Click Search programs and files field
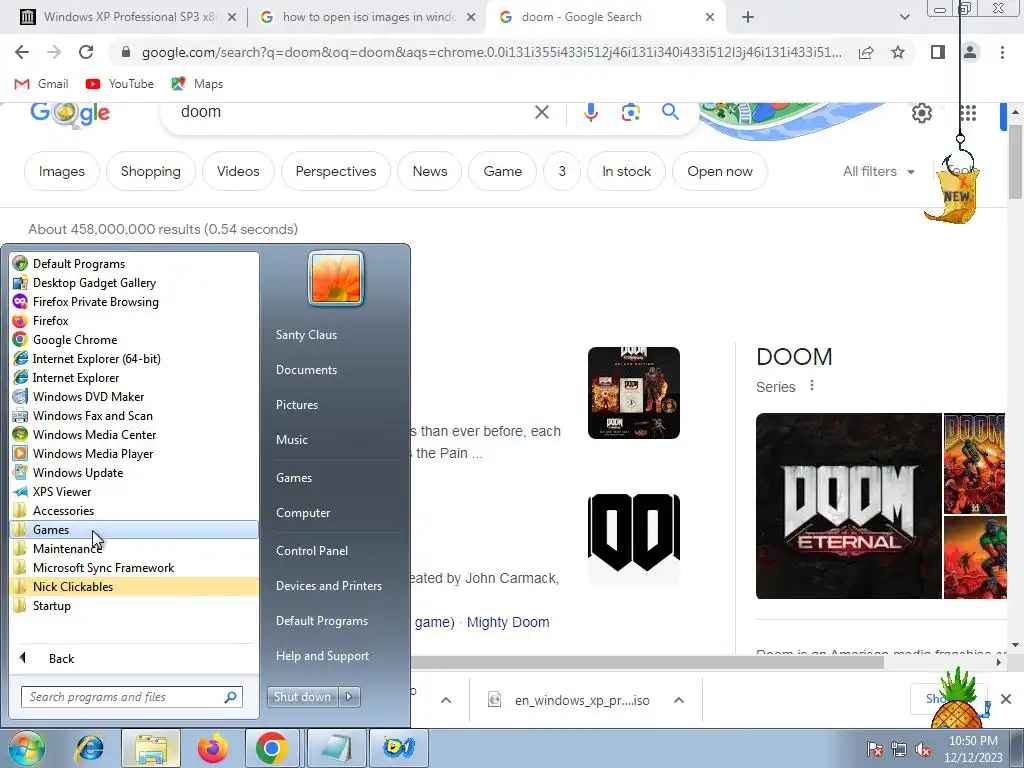This screenshot has width=1024, height=768. coord(132,697)
